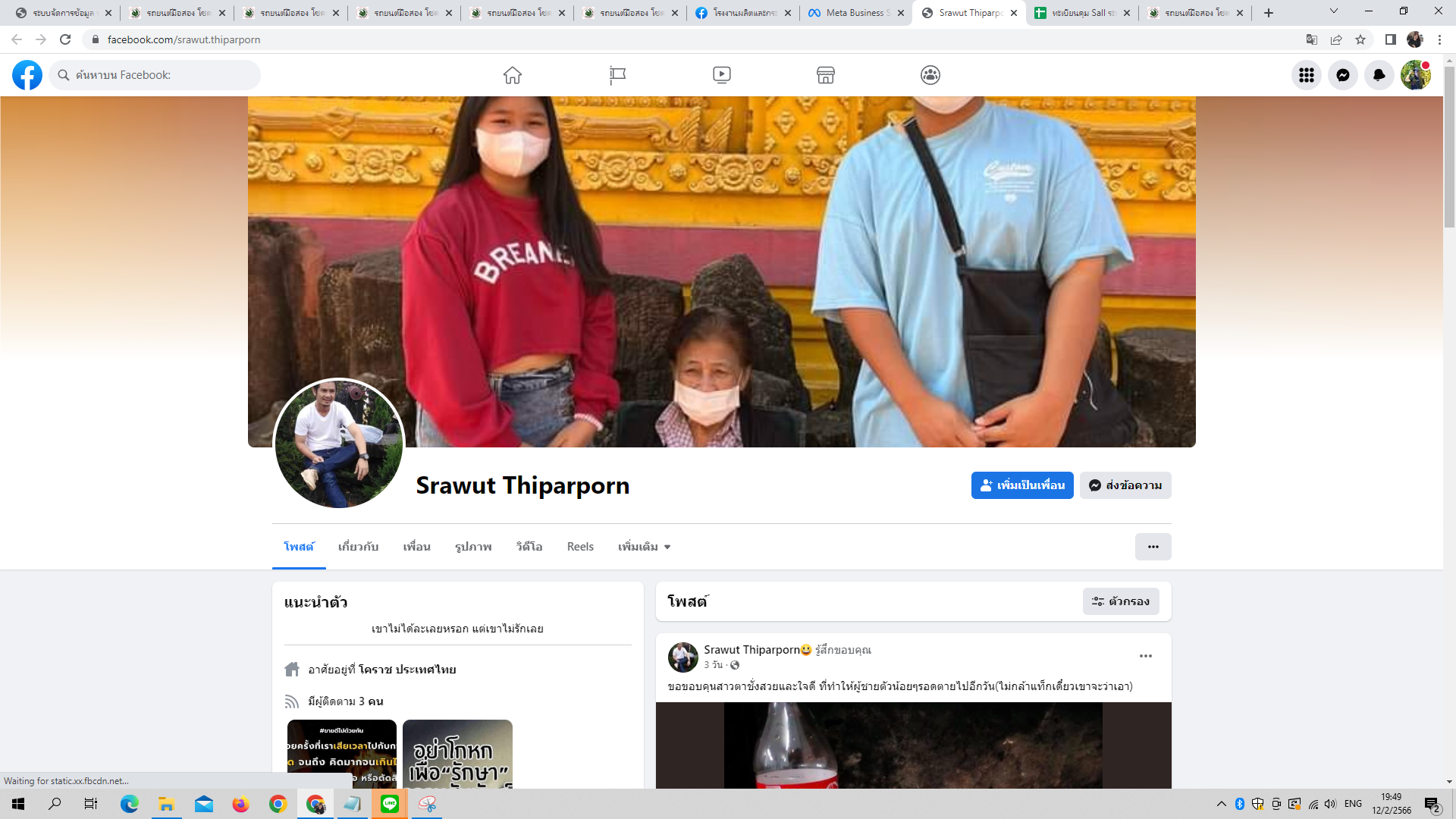The image size is (1456, 819).
Task: Open the nine-dot menu grid icon
Action: point(1307,75)
